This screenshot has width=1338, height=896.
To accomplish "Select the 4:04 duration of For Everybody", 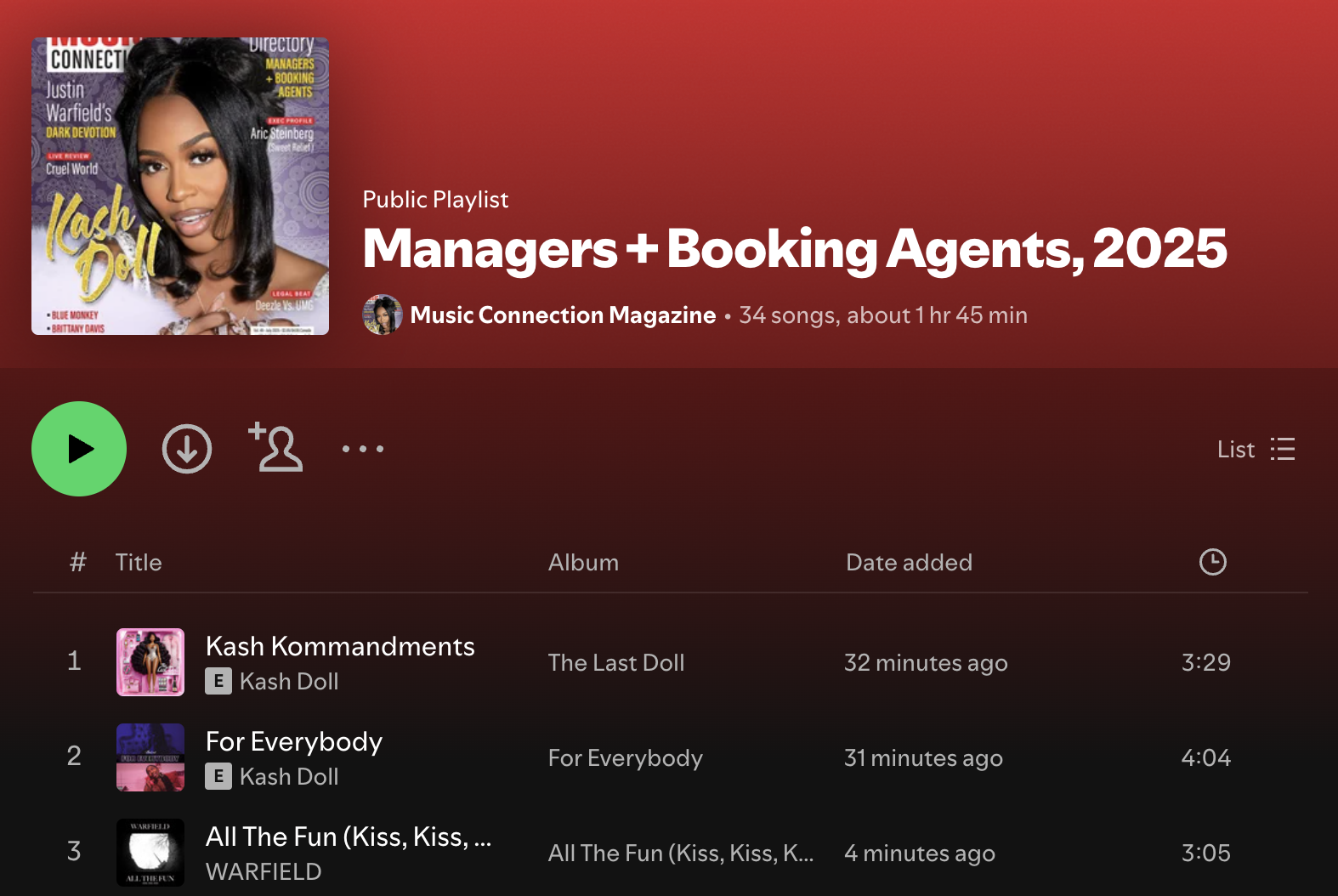I will pyautogui.click(x=1206, y=757).
